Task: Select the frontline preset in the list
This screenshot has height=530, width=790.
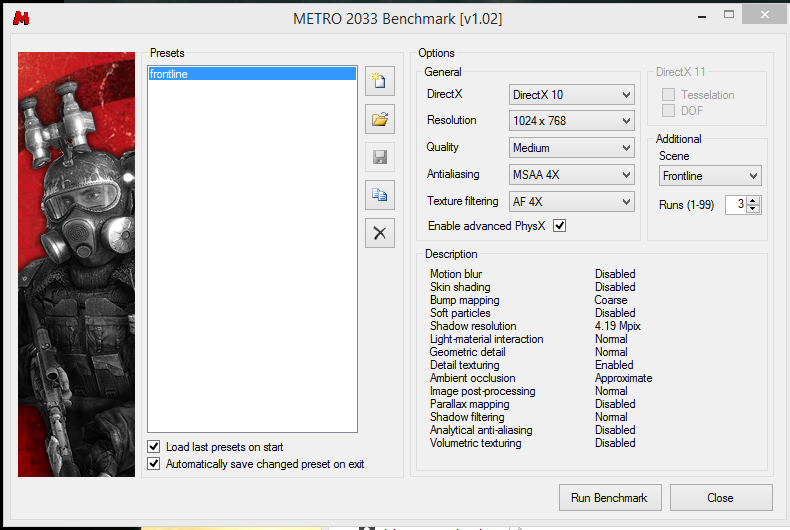Action: pos(252,74)
